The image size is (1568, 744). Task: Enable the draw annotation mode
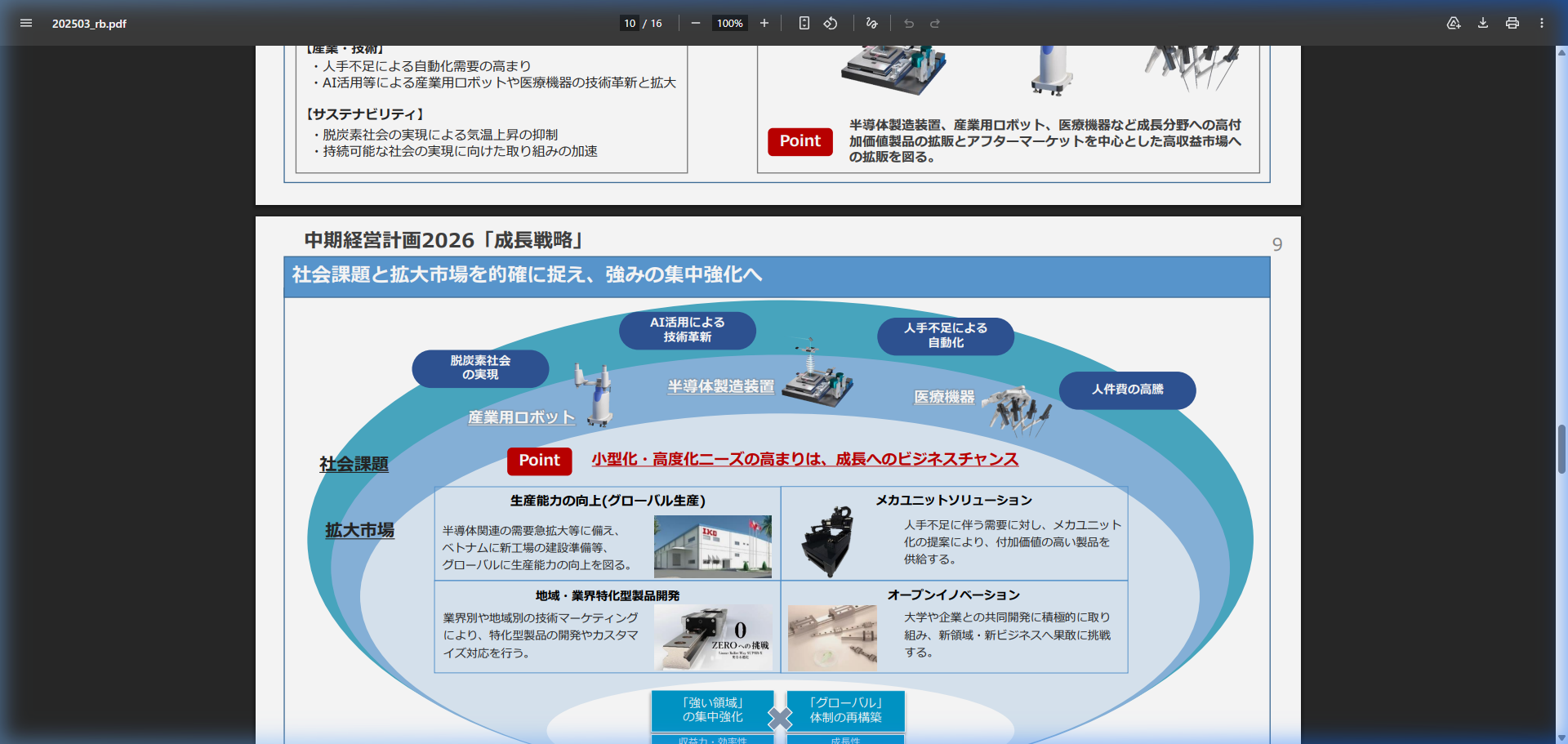click(x=871, y=24)
